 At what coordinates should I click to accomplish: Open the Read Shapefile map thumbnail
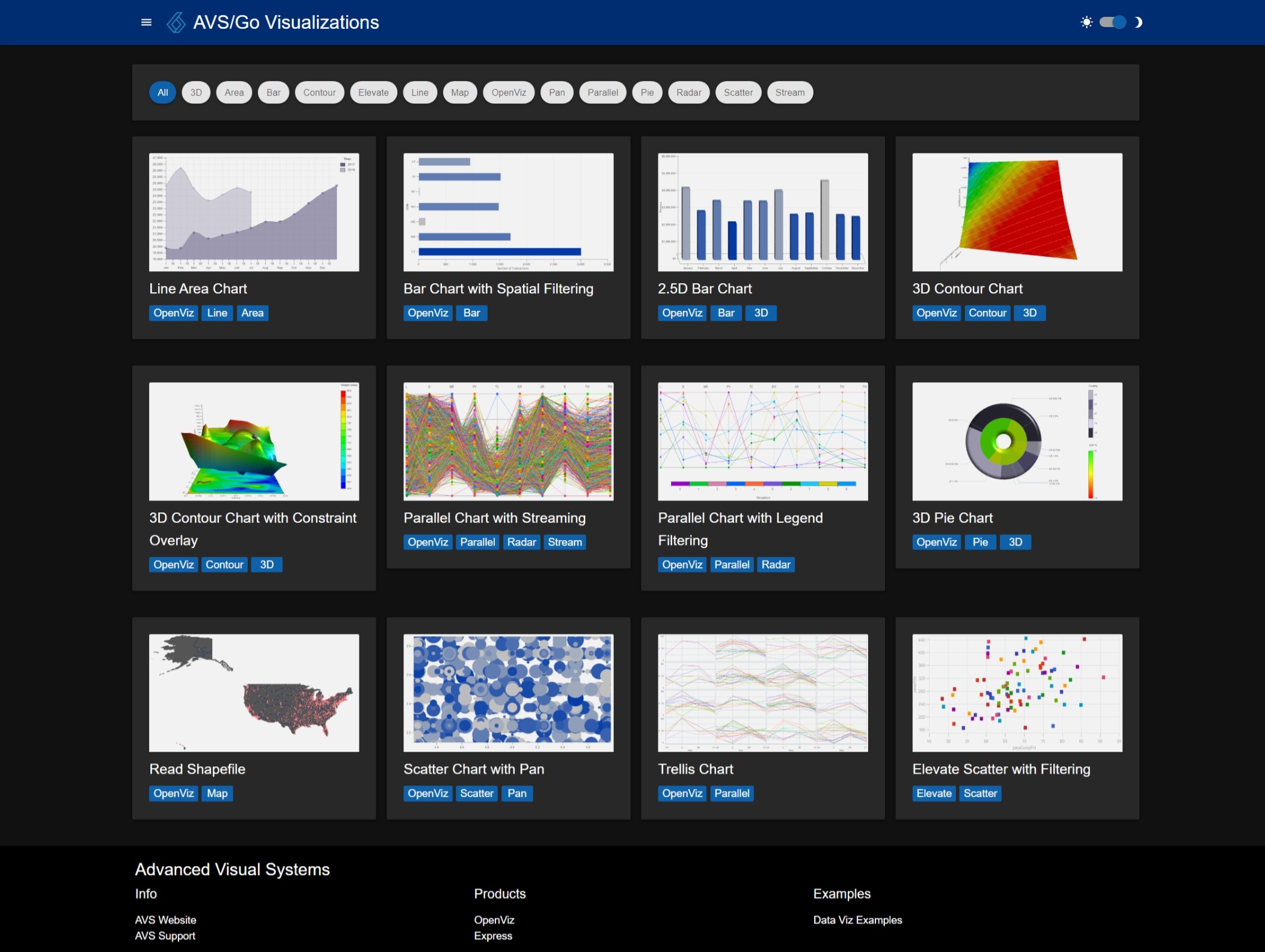tap(254, 693)
